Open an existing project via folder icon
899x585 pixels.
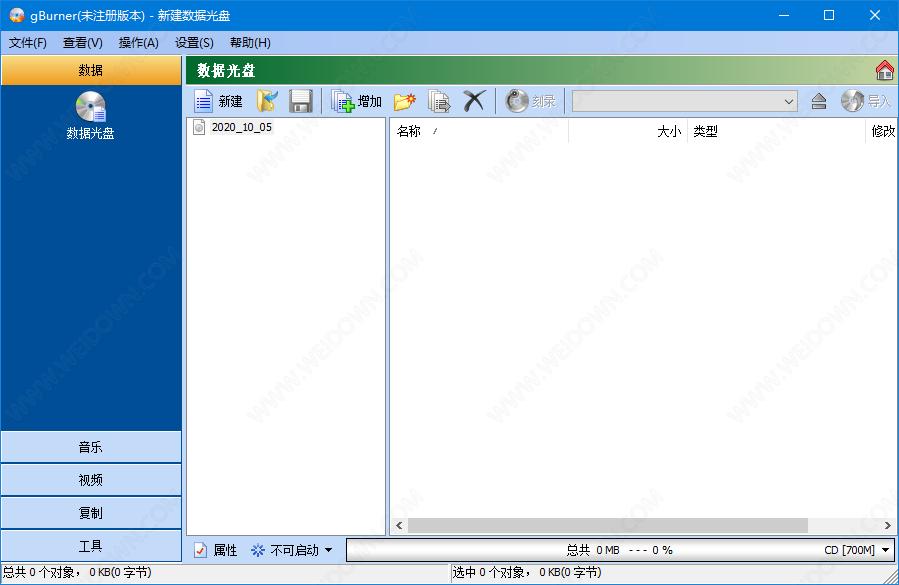[267, 102]
